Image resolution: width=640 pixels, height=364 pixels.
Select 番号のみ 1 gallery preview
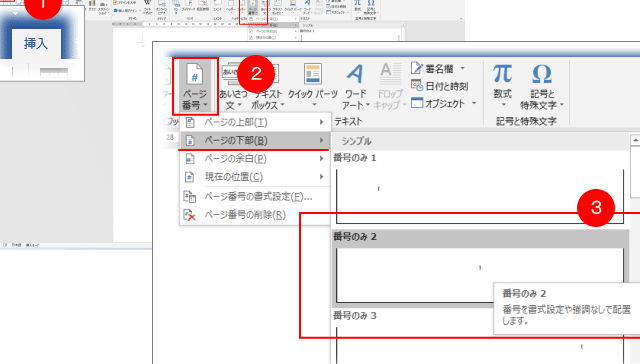coord(480,197)
